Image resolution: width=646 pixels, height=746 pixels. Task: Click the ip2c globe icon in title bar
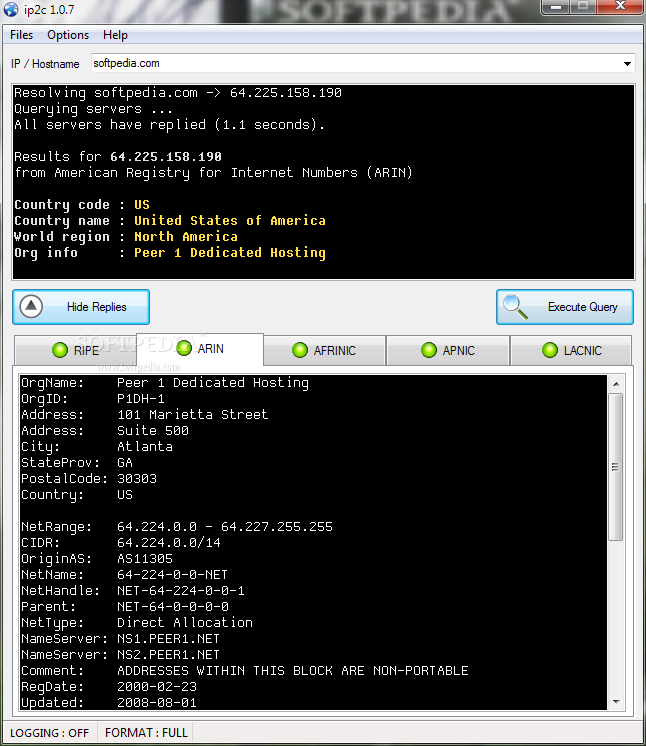11,9
